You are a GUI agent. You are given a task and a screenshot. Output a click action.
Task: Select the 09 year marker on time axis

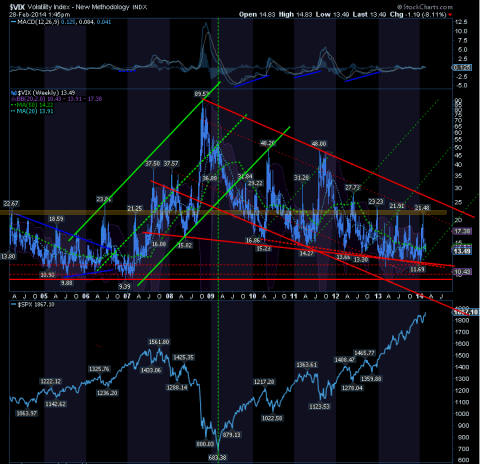pyautogui.click(x=211, y=296)
